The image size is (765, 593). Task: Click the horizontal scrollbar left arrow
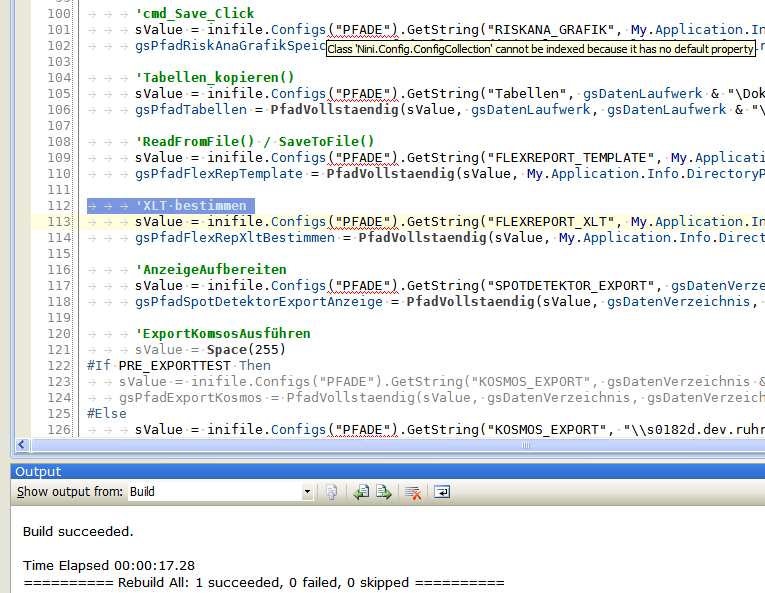21,445
